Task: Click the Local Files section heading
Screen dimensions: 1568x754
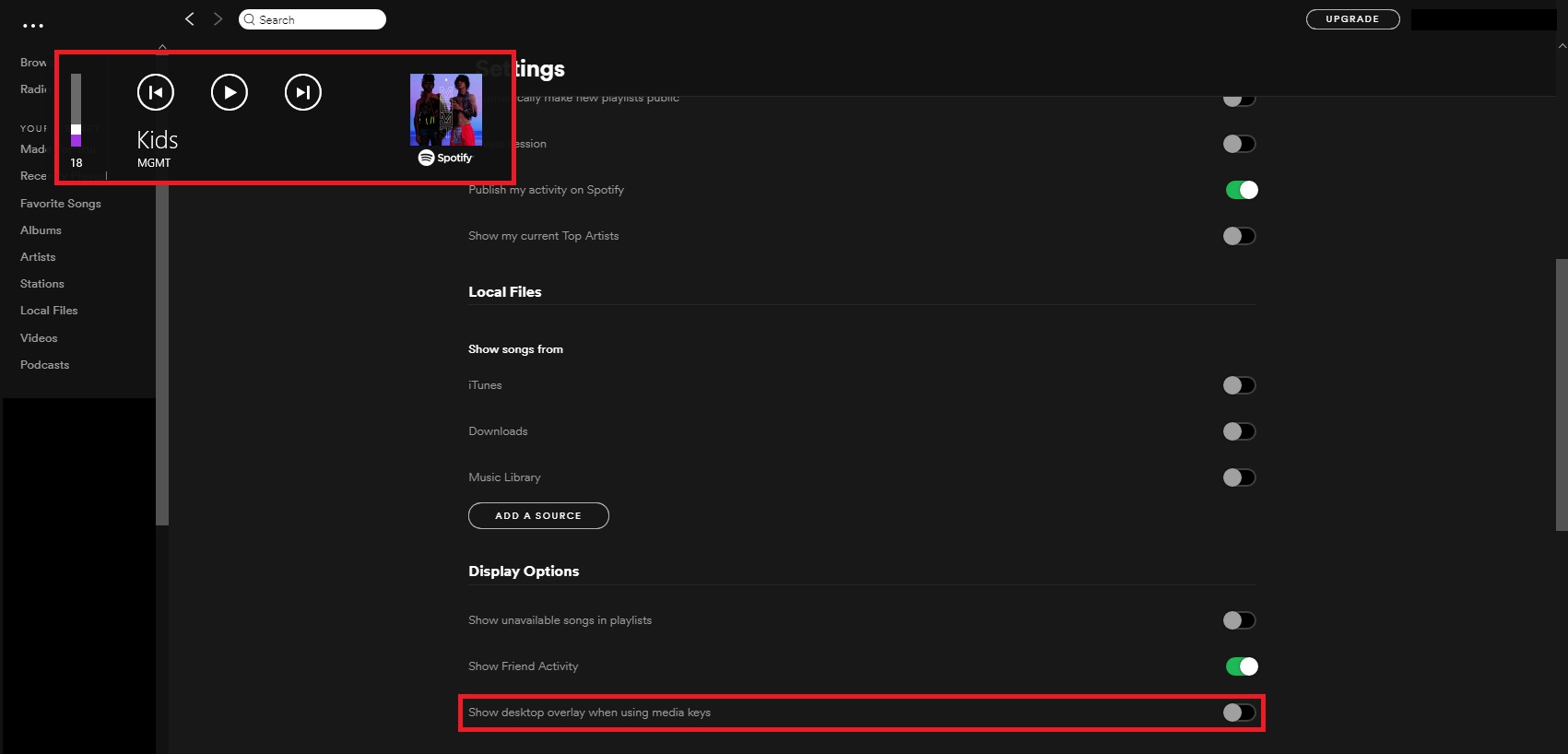Action: point(505,292)
